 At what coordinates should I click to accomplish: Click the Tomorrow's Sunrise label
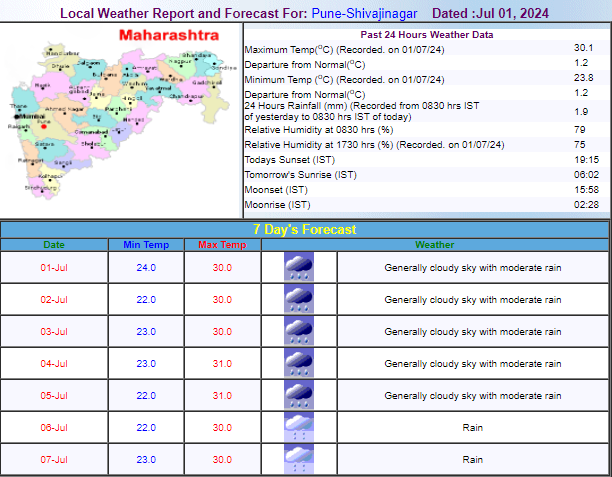[x=301, y=174]
